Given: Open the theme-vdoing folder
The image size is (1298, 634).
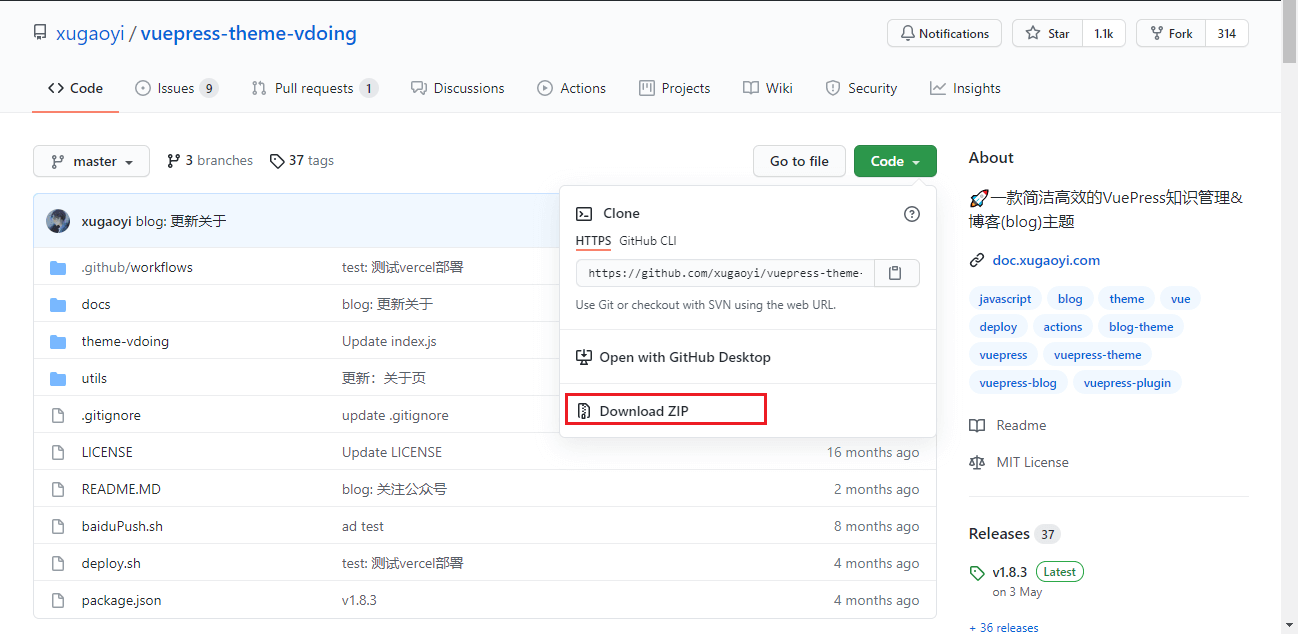Looking at the screenshot, I should point(125,341).
